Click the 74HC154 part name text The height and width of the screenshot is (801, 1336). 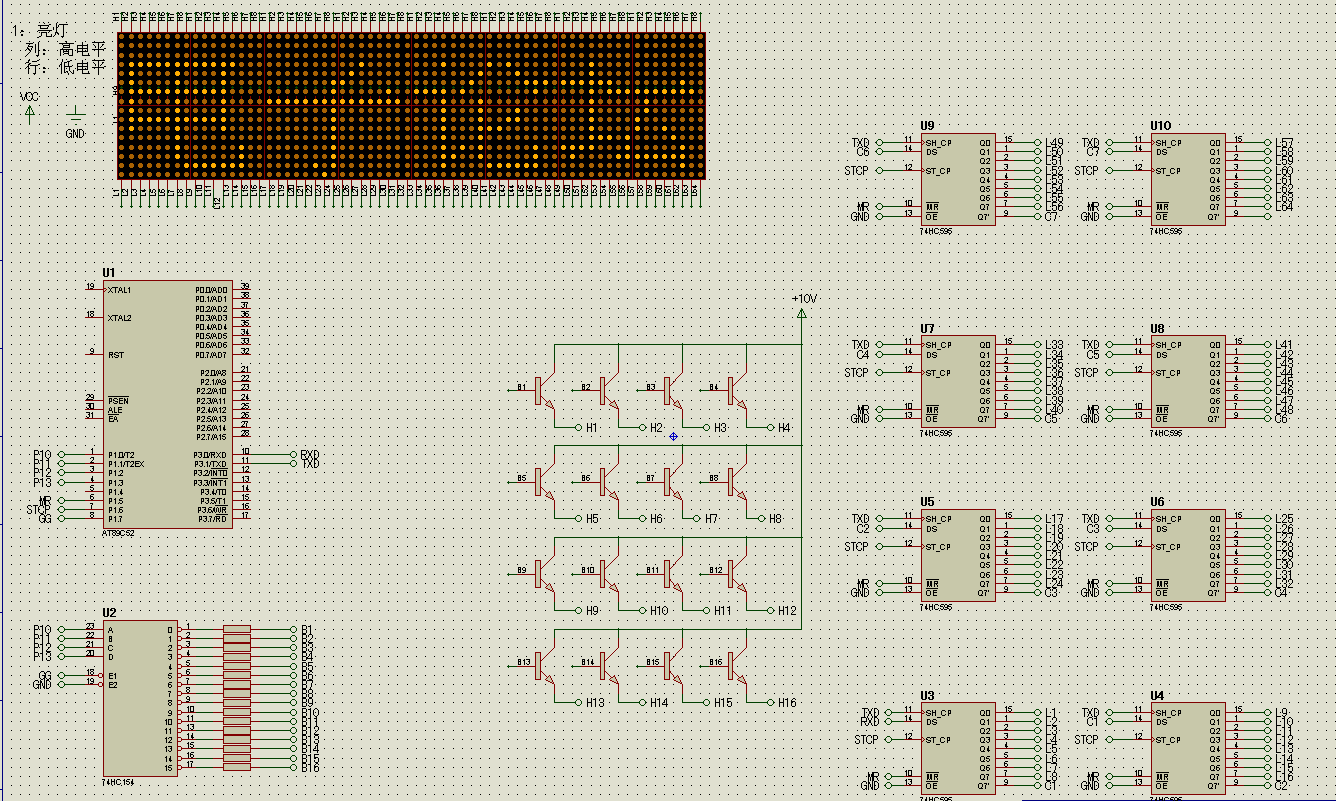118,783
